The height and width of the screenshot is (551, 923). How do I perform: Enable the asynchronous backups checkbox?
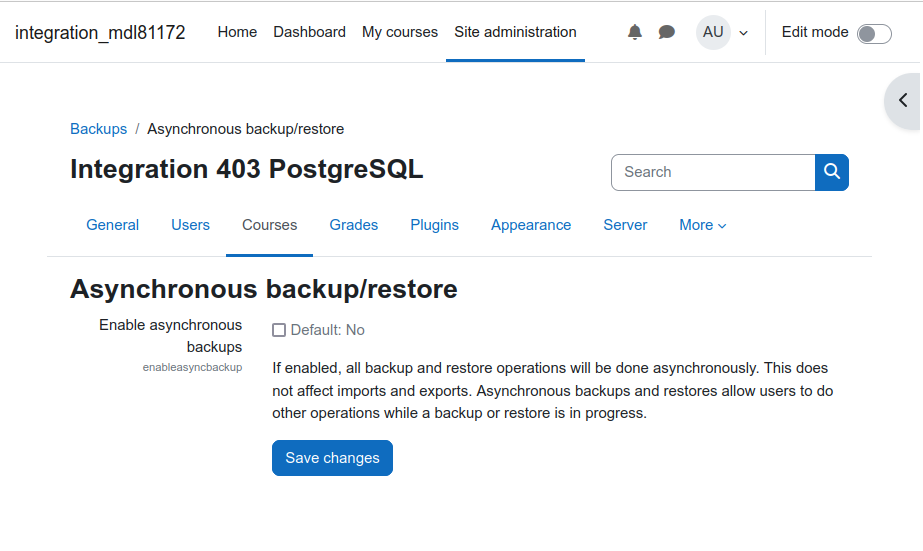point(279,330)
